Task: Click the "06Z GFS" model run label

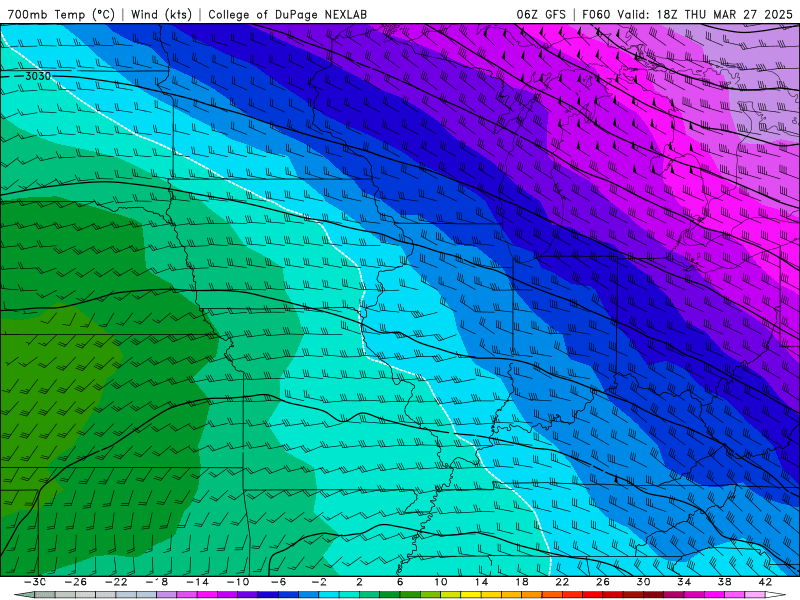Action: [x=541, y=14]
